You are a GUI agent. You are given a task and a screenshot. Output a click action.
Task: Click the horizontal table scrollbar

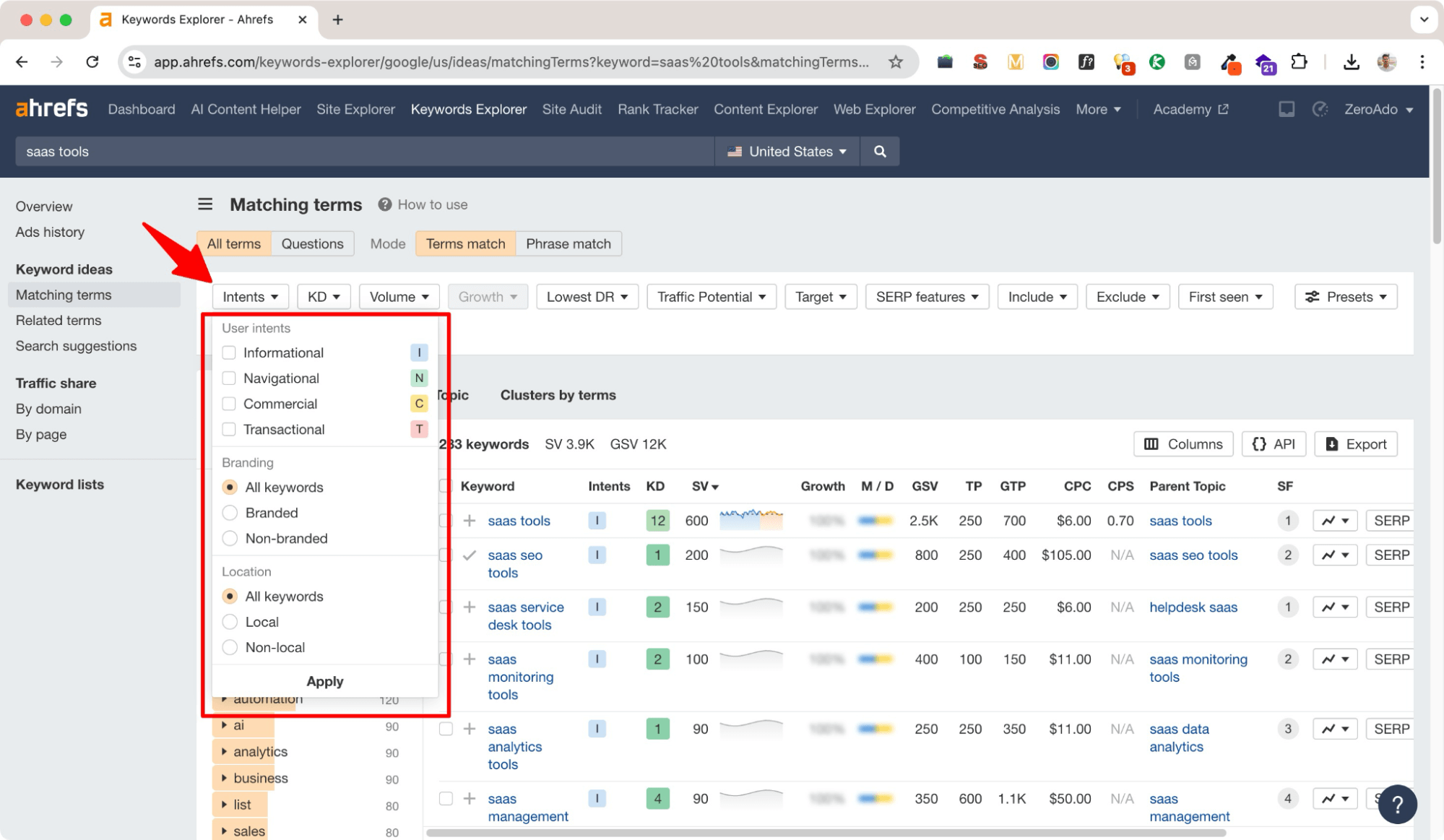click(x=826, y=833)
